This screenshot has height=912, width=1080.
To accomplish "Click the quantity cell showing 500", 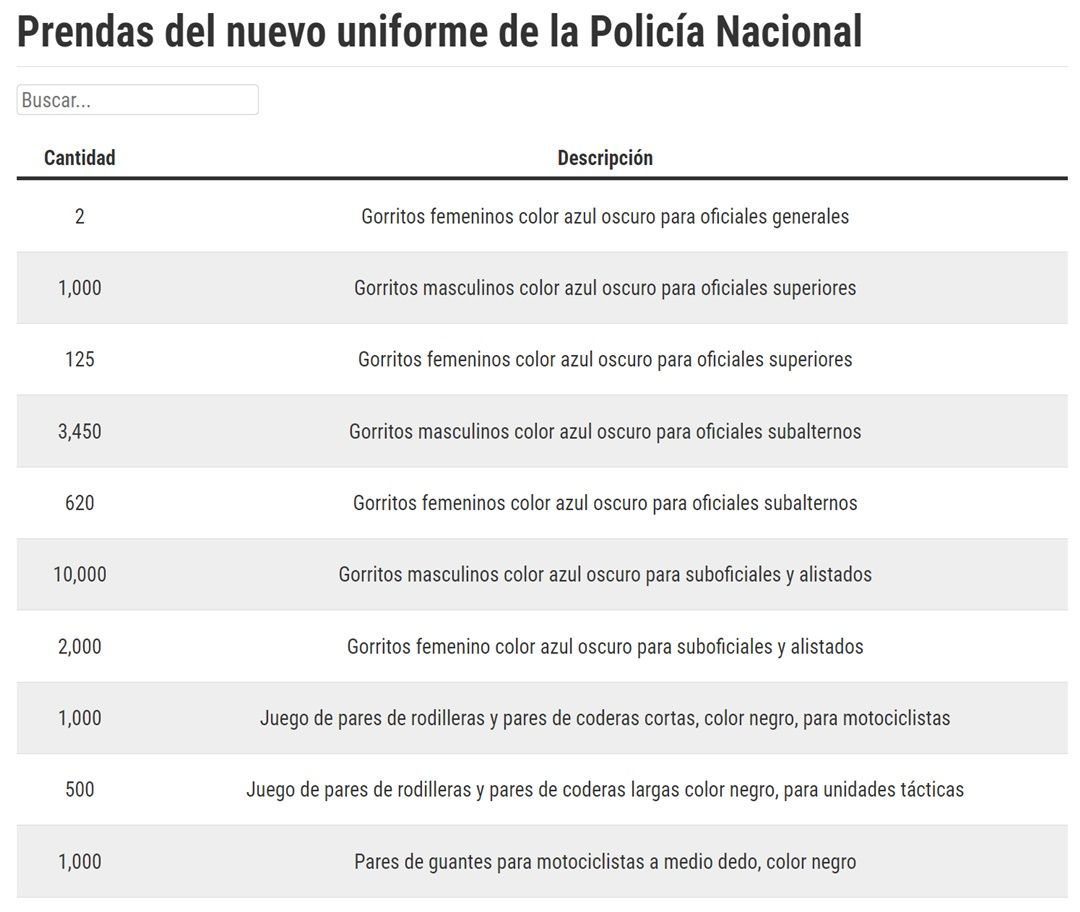I will [x=80, y=789].
